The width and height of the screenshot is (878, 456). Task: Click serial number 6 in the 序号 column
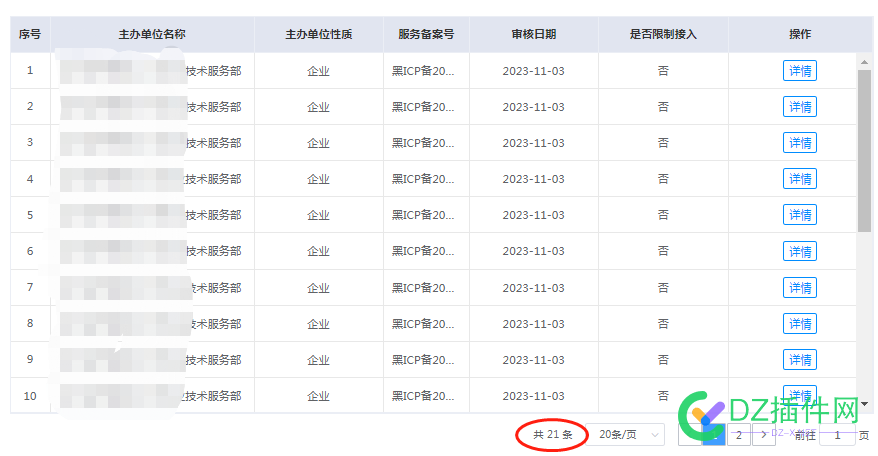(x=30, y=251)
